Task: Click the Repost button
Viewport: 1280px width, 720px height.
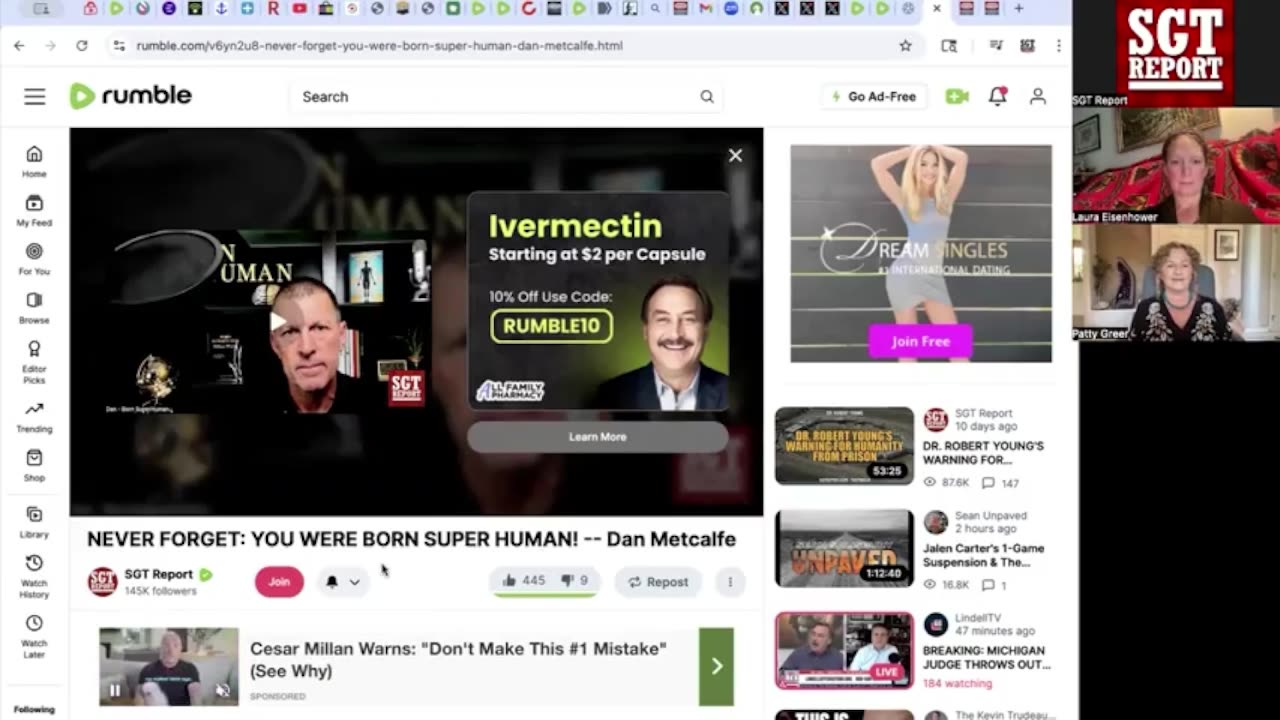Action: [x=658, y=582]
